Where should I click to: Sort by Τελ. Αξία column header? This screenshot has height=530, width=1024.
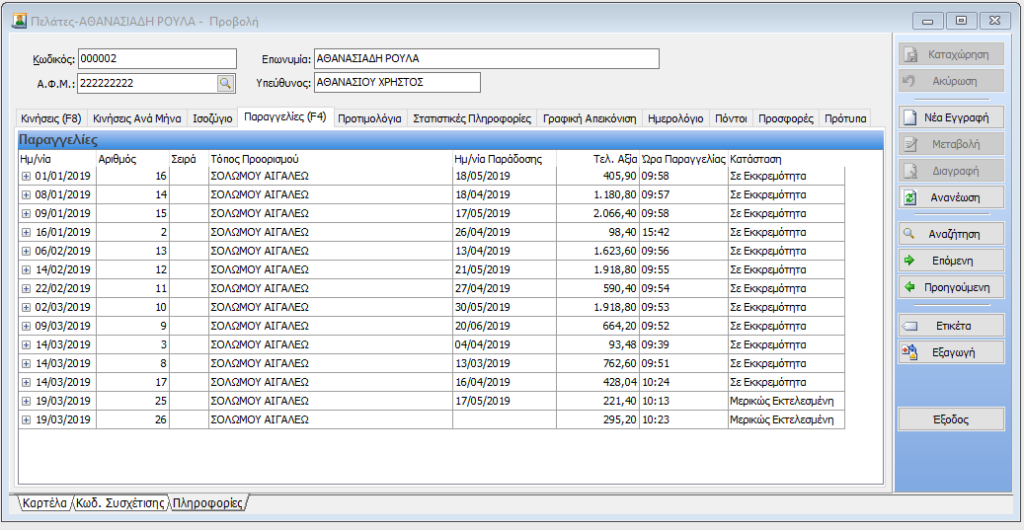[598, 159]
